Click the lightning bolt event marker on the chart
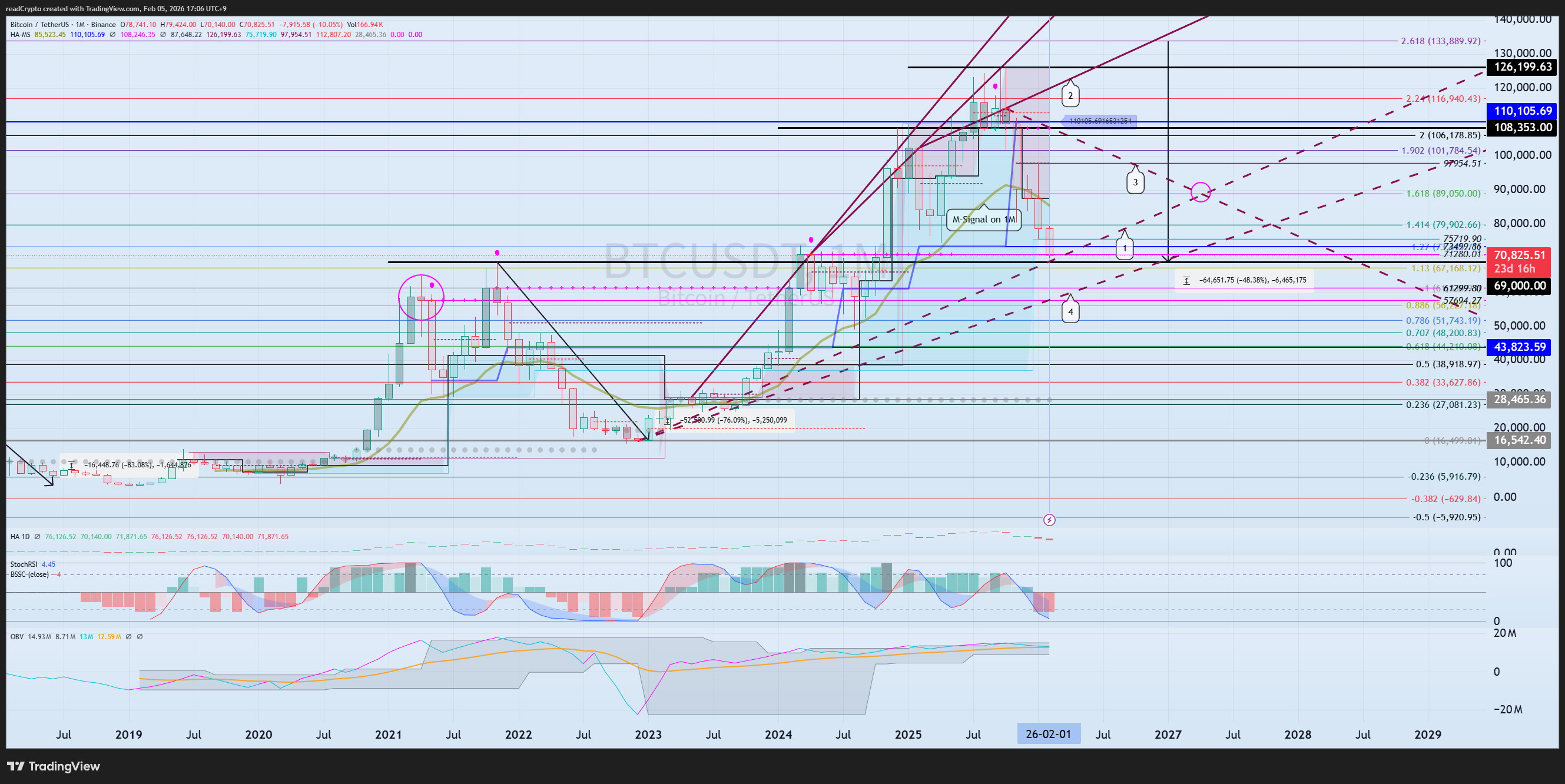Screen dimensions: 1565x784 (1049, 520)
